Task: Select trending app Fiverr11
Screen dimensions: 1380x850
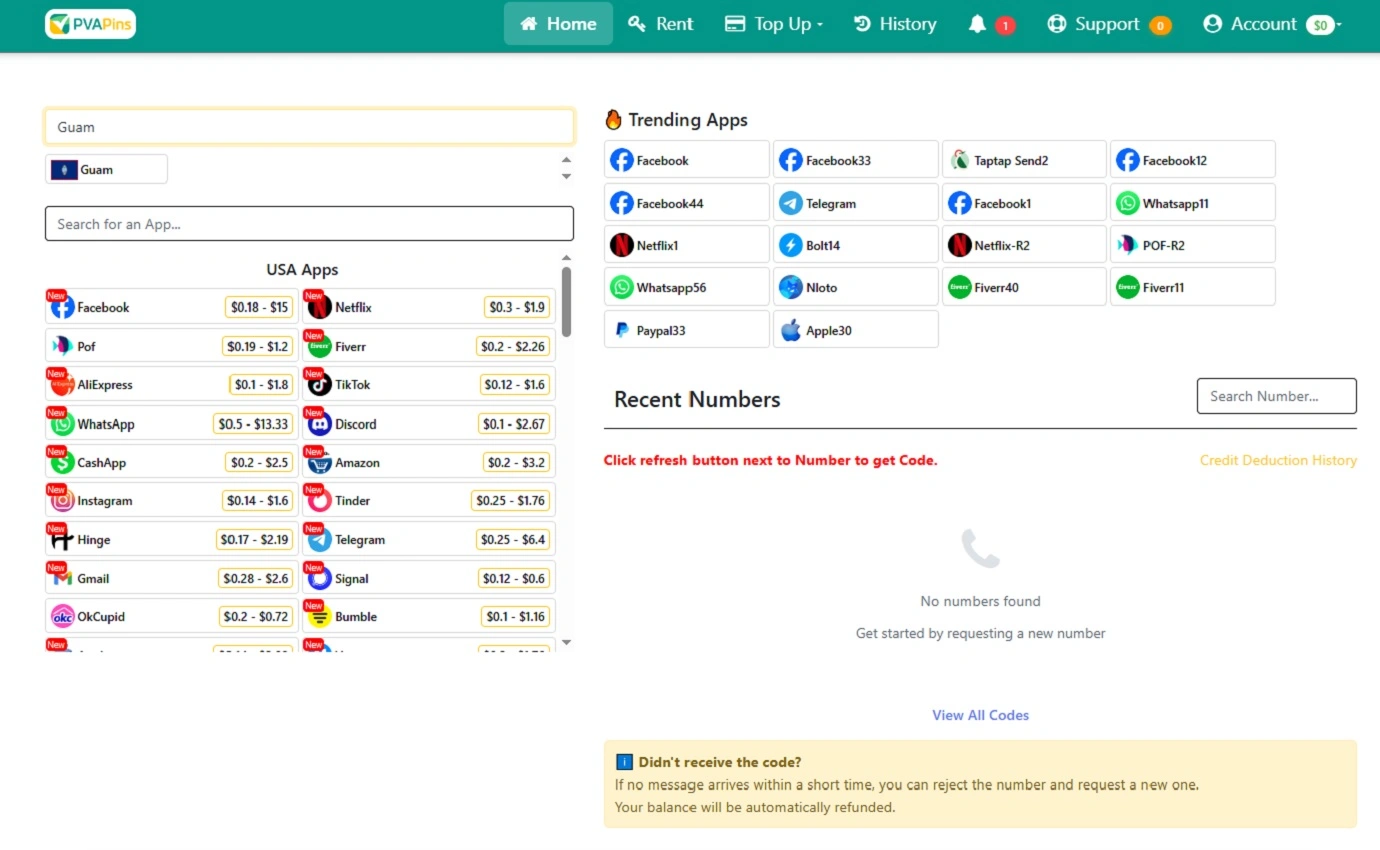Action: [x=1193, y=287]
